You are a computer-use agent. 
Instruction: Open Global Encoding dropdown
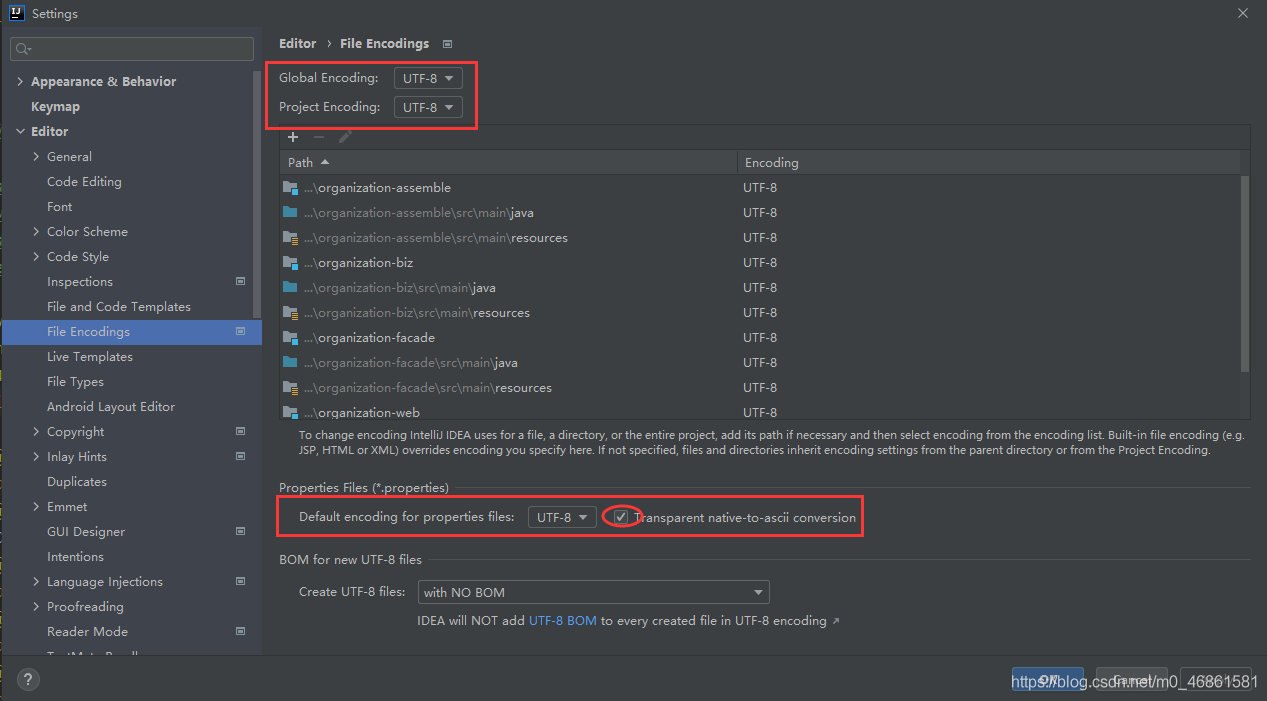coord(428,78)
